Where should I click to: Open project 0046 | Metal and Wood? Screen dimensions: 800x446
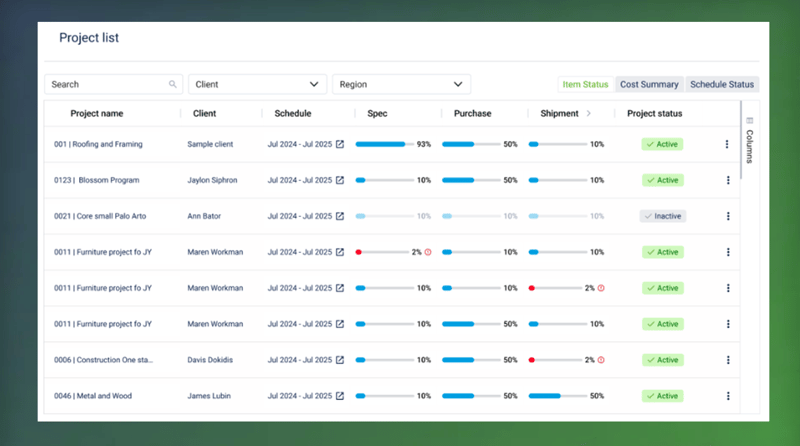coord(93,396)
